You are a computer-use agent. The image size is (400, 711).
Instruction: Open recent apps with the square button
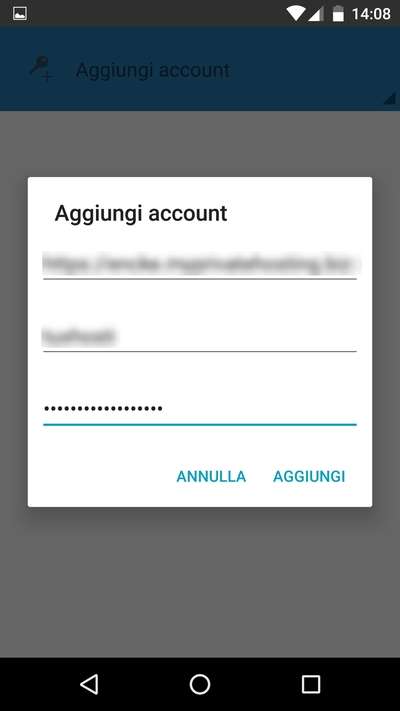tap(311, 684)
